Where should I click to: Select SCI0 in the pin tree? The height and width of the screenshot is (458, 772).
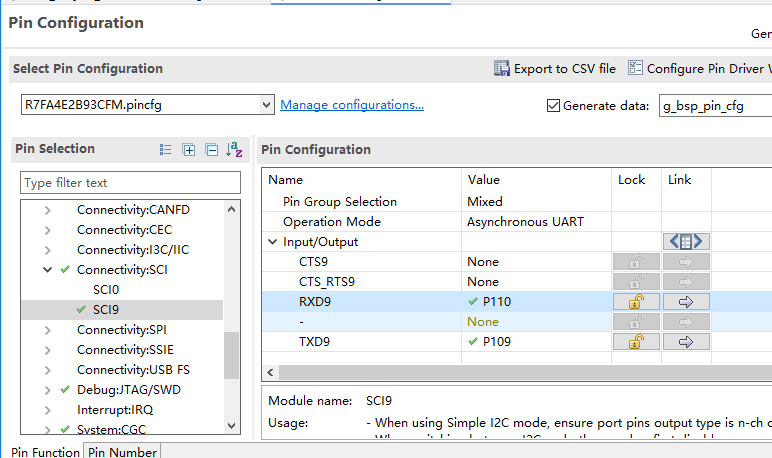tap(106, 290)
